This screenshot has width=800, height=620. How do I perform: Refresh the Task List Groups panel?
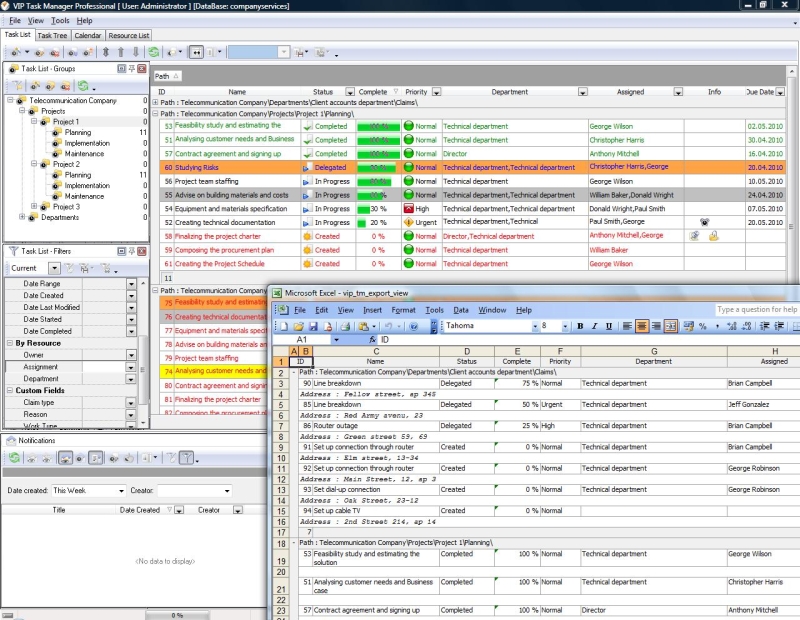click(83, 87)
